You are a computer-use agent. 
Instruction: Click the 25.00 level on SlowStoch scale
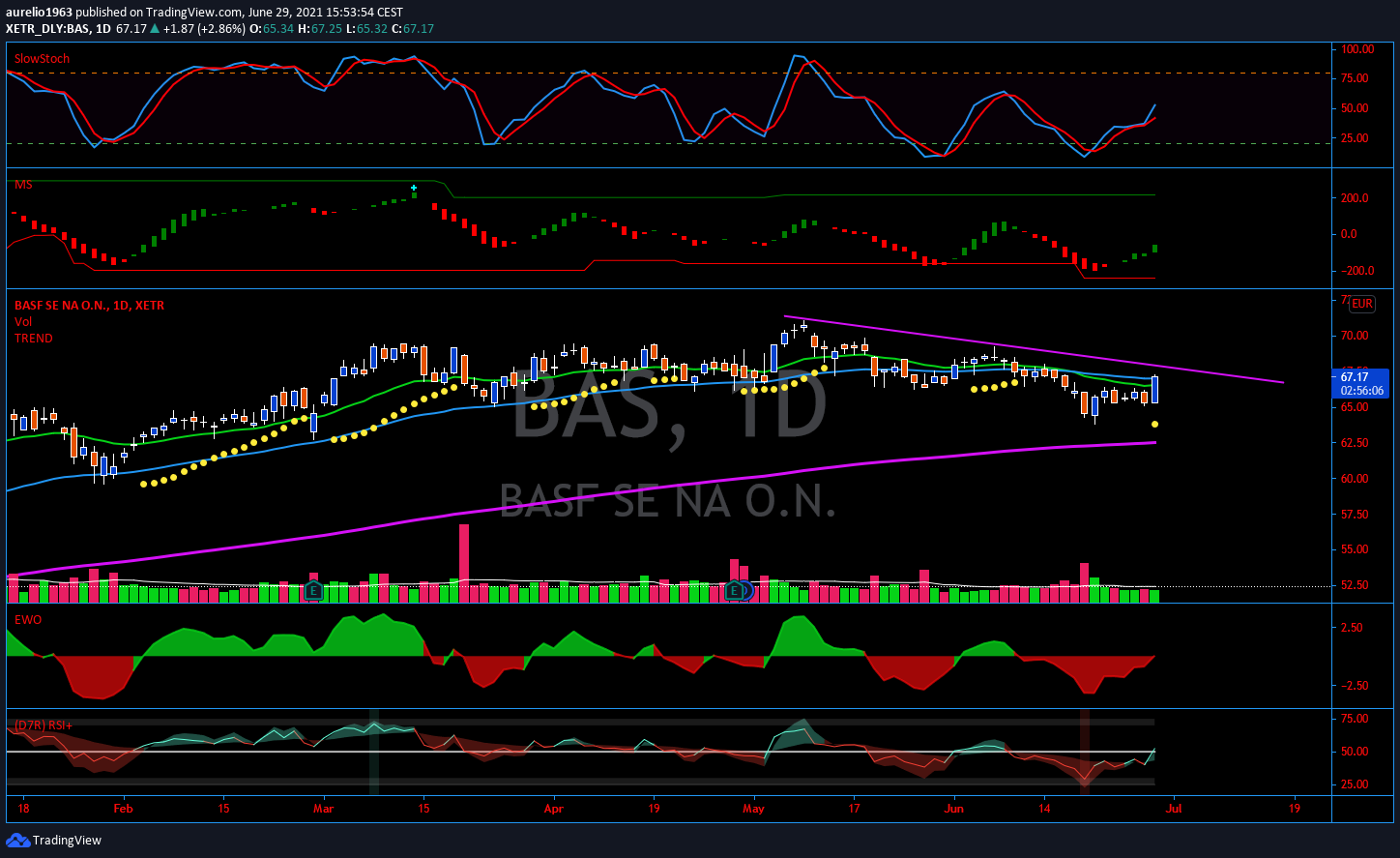tap(1355, 138)
